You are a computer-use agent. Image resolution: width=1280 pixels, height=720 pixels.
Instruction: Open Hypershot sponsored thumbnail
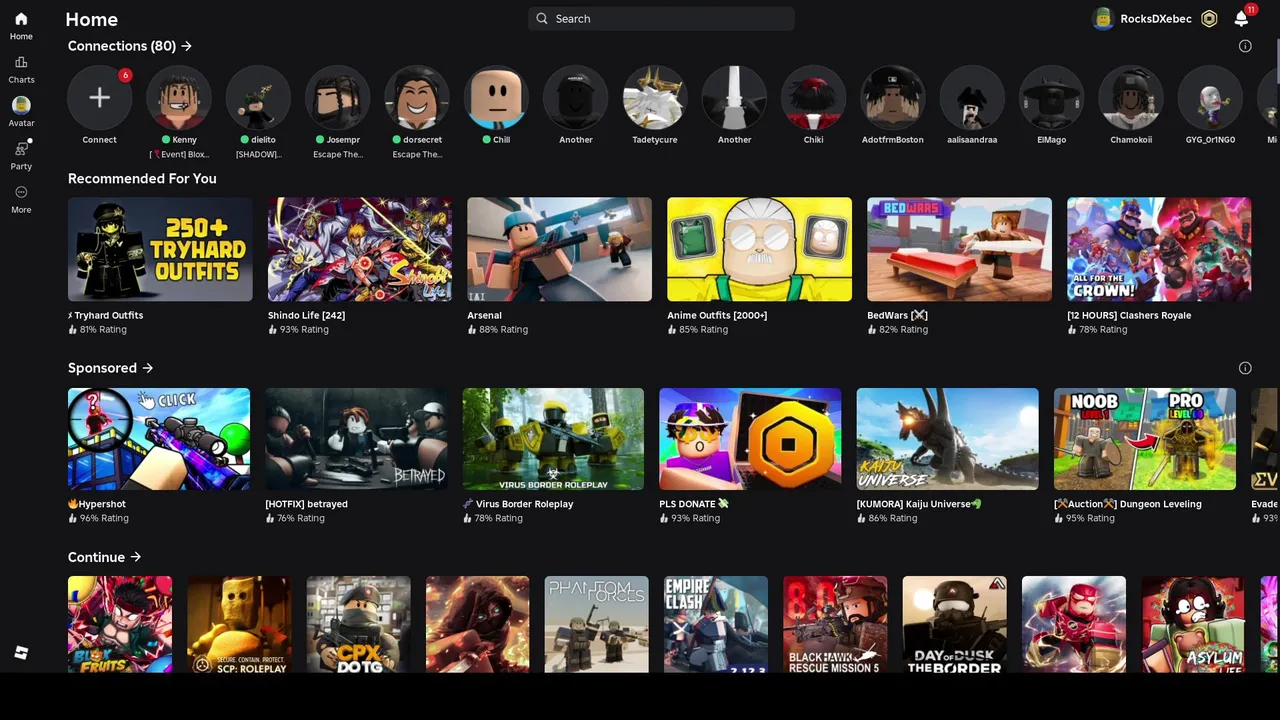[x=159, y=439]
